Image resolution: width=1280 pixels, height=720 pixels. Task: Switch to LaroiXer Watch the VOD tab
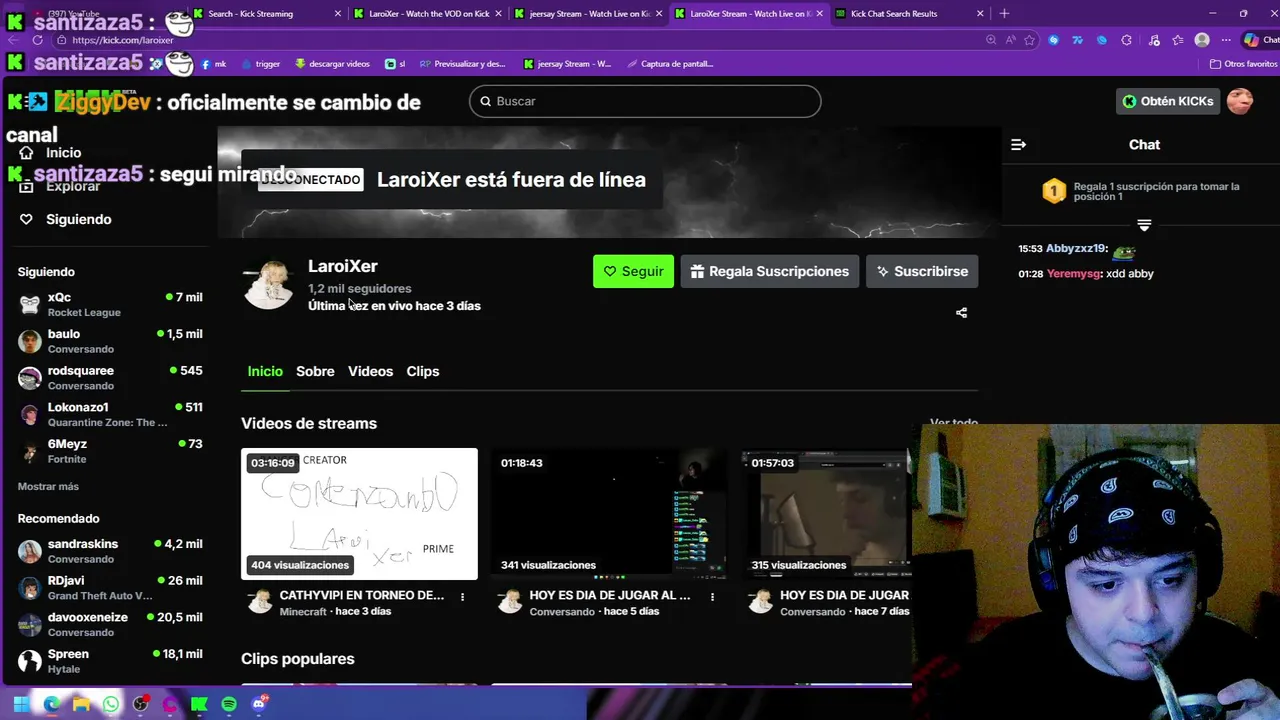(428, 14)
